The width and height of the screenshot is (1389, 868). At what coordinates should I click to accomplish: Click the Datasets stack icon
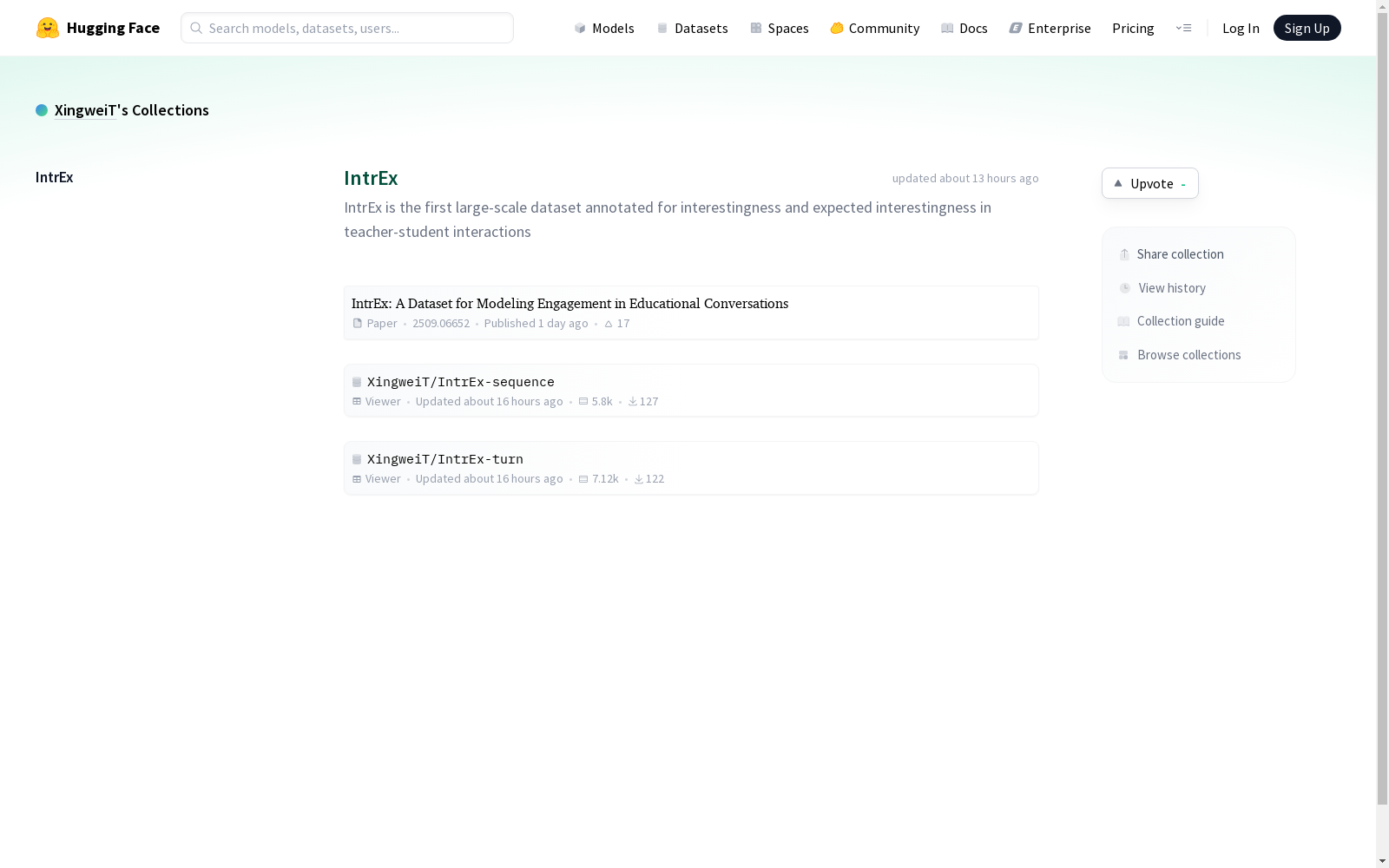(662, 28)
